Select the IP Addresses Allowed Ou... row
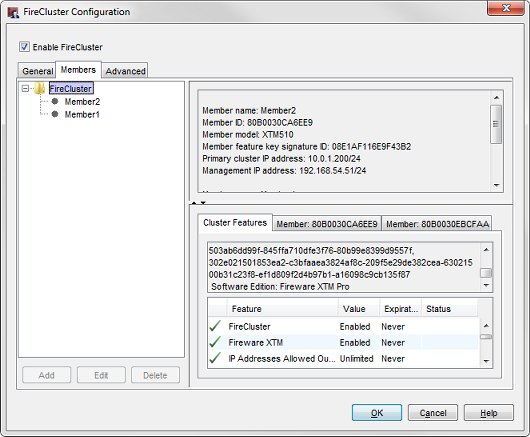This screenshot has width=530, height=437. coord(343,358)
